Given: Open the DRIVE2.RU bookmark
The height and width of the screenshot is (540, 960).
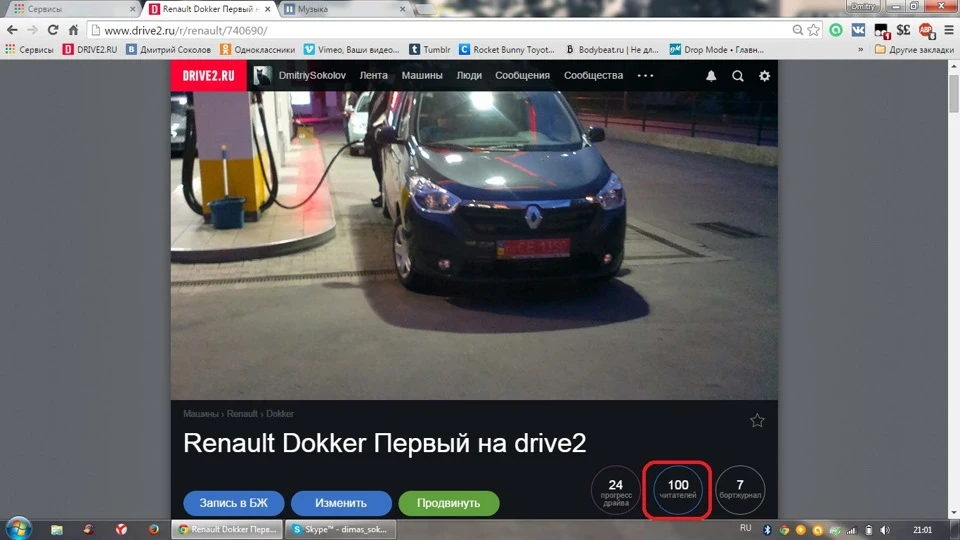Looking at the screenshot, I should [x=90, y=50].
